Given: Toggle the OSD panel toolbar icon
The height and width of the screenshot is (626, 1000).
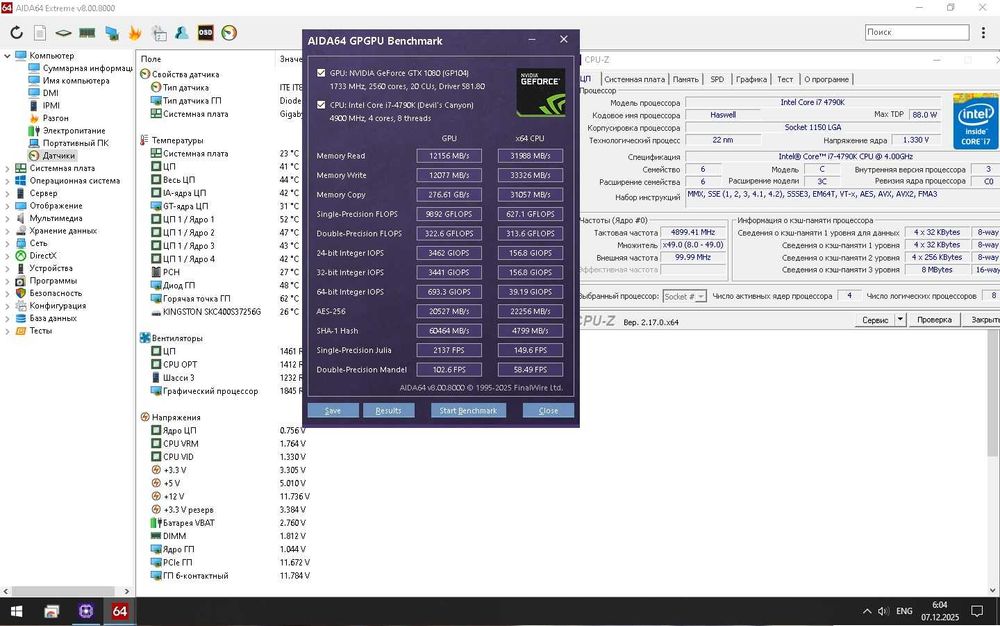Looking at the screenshot, I should 205,33.
